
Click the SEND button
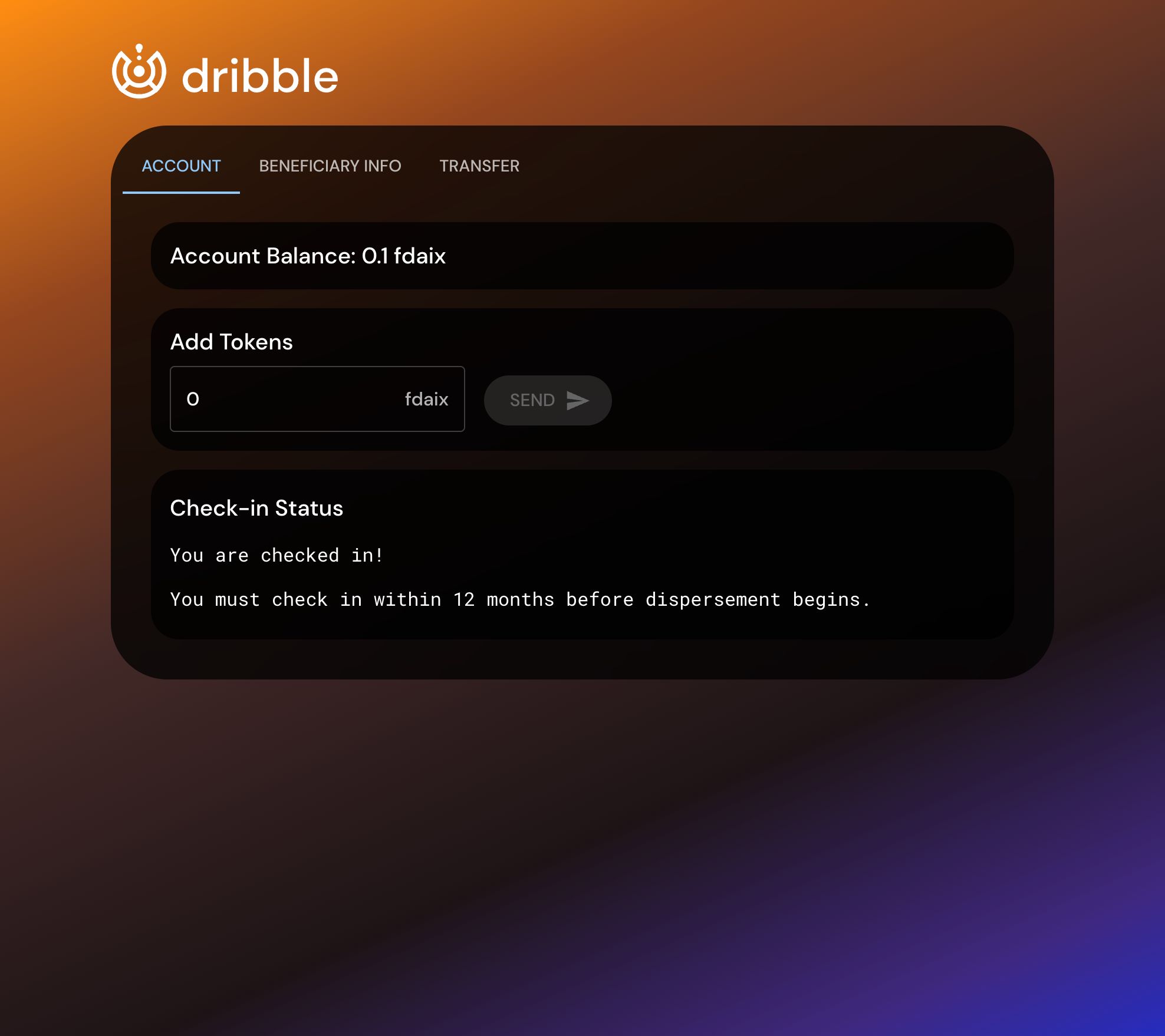[x=548, y=400]
